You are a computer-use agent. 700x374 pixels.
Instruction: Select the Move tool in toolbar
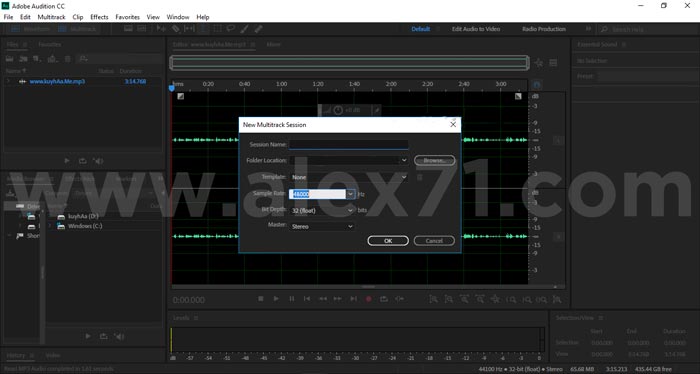coord(161,29)
